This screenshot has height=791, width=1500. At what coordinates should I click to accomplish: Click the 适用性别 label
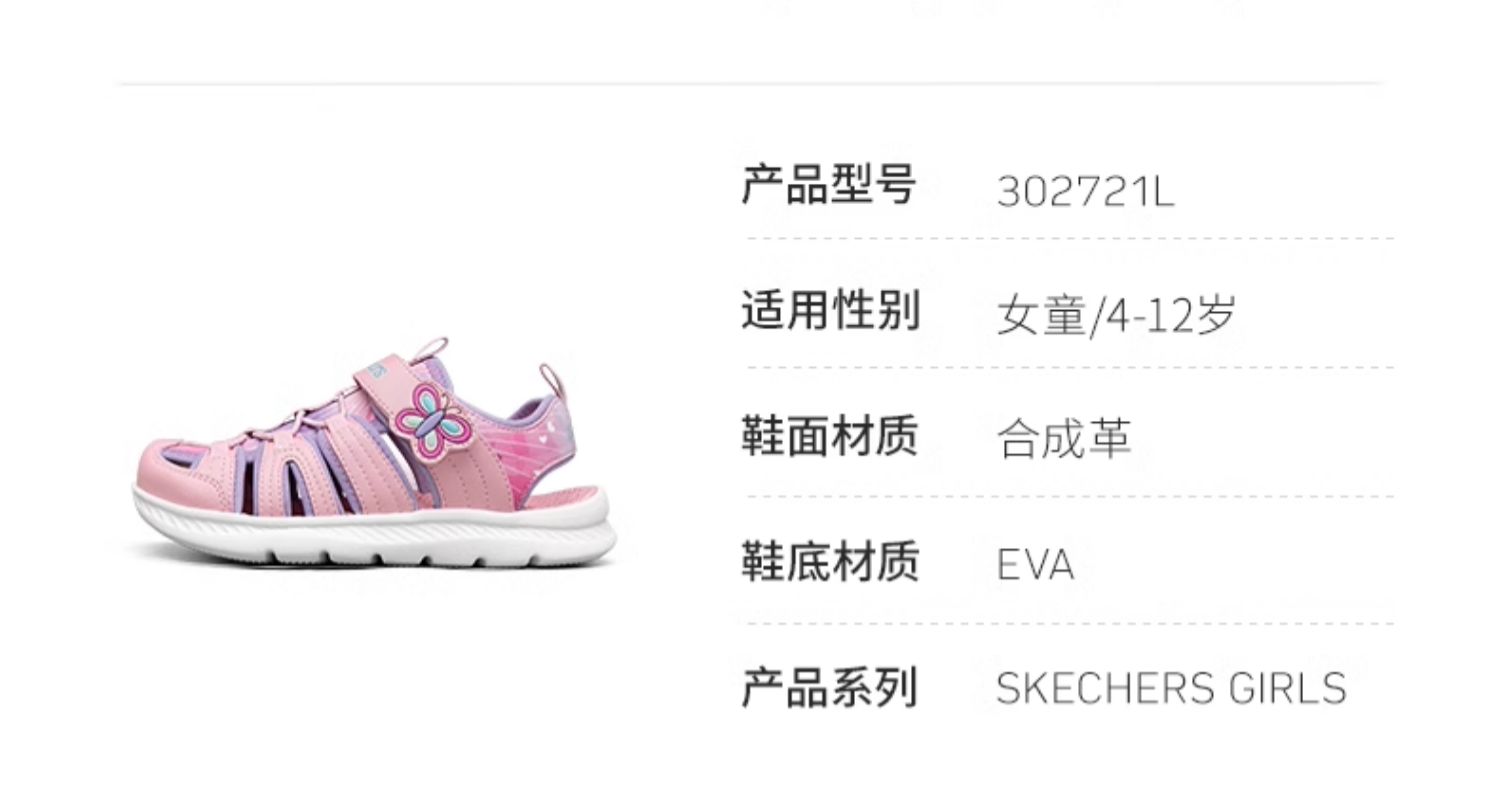click(829, 310)
